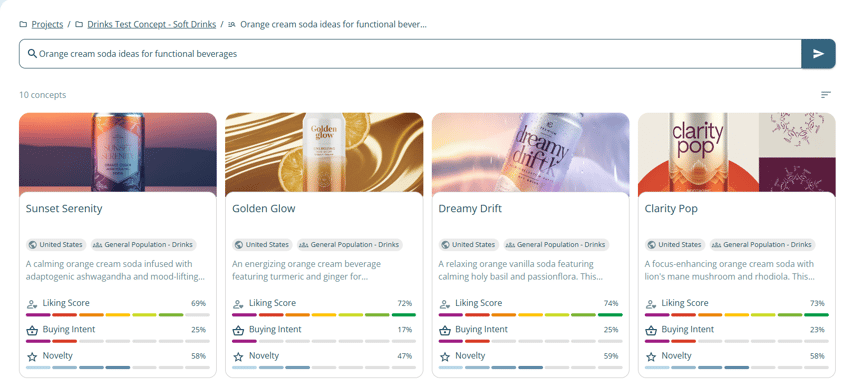The height and width of the screenshot is (387, 852).
Task: Click Dreamy Drift 59% novelty value
Action: point(611,356)
